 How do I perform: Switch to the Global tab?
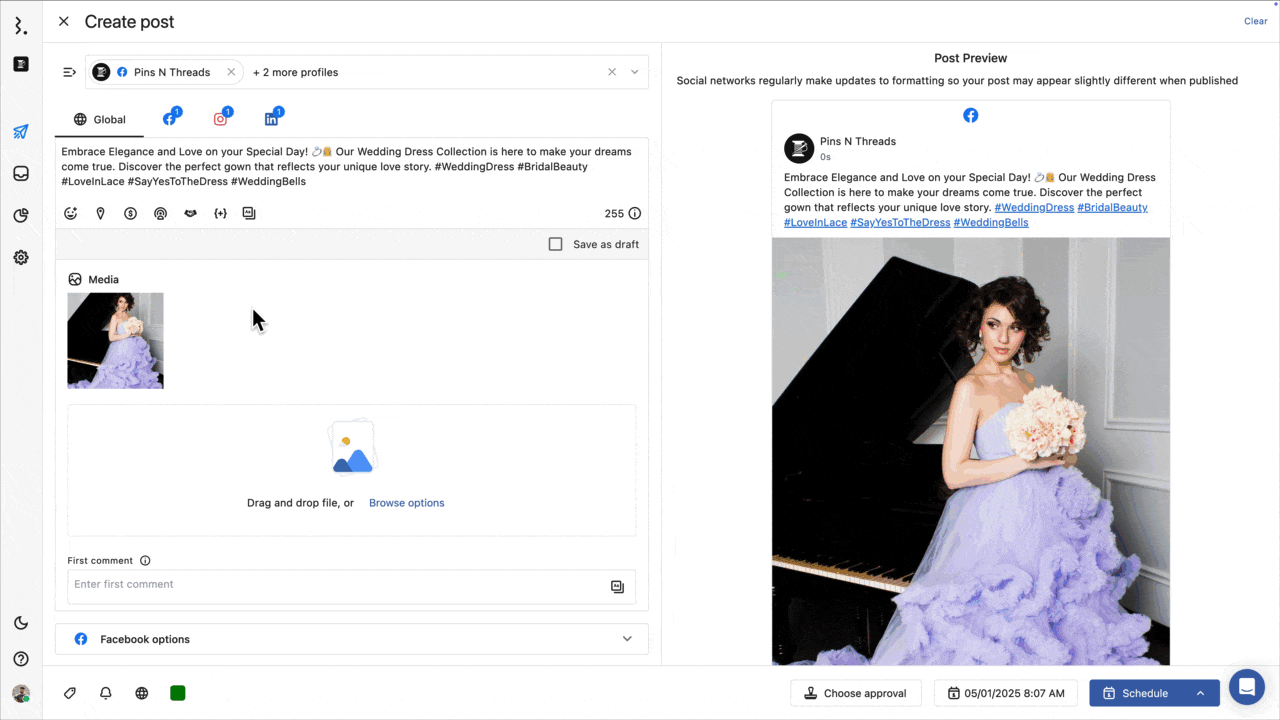click(100, 119)
